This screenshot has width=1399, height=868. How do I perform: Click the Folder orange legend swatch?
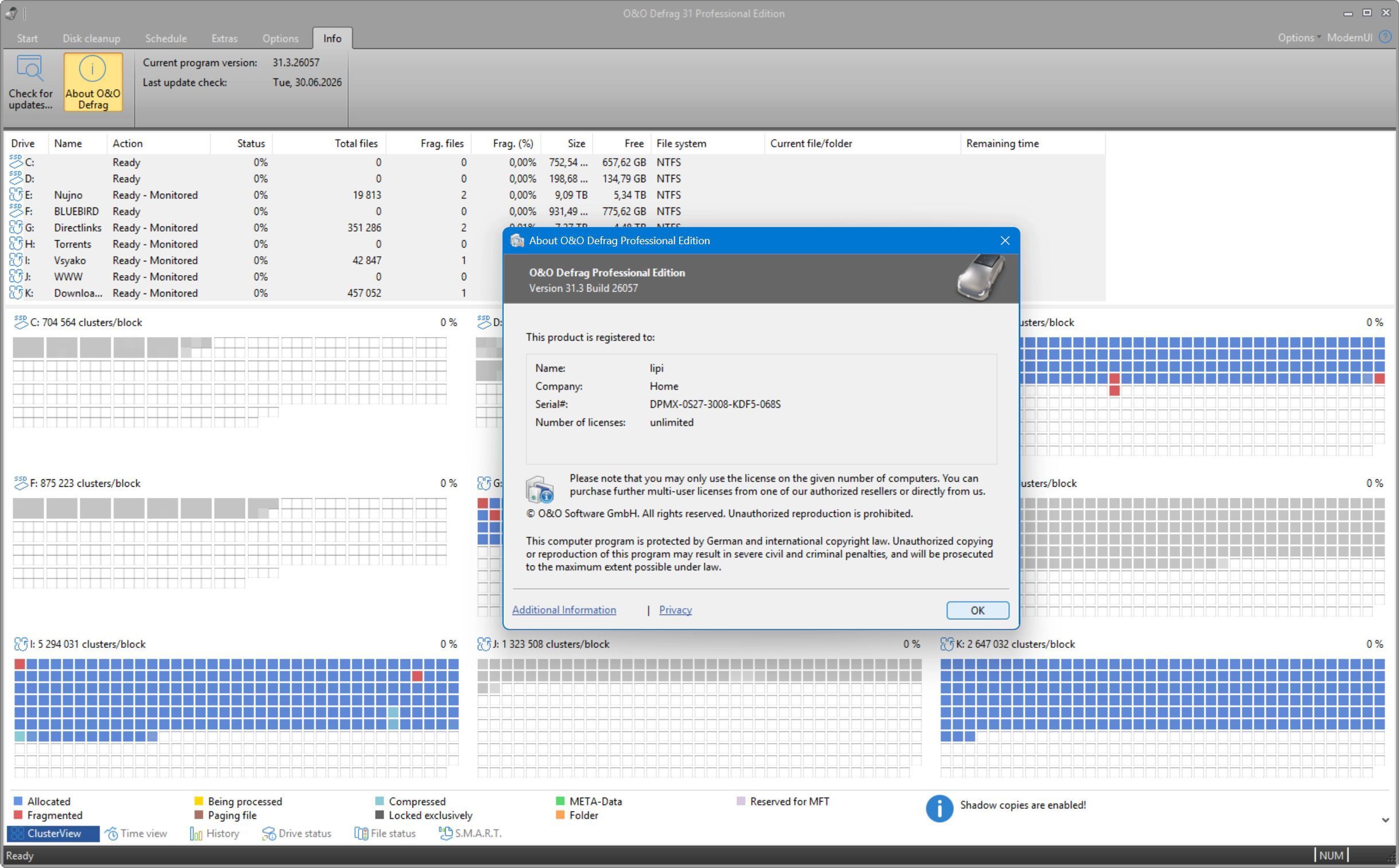pos(560,815)
